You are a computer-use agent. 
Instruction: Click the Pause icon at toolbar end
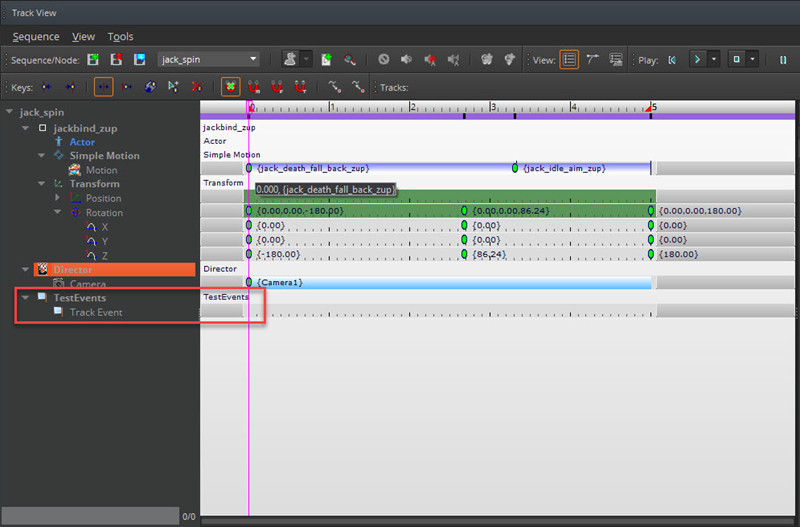point(783,60)
